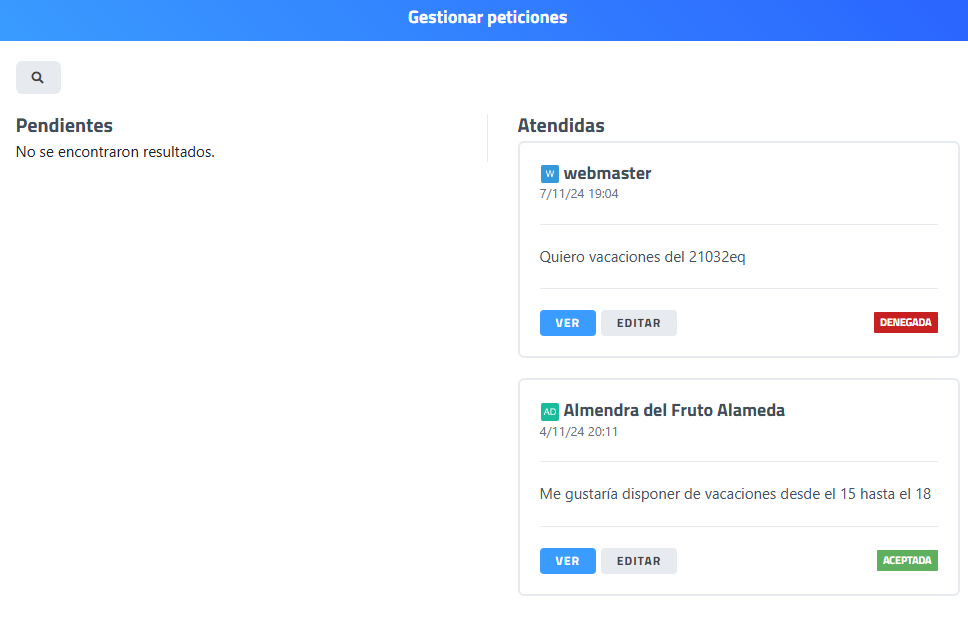This screenshot has height=620, width=968.
Task: Click the 4/11/24 20:11 timestamp
Action: tap(579, 432)
